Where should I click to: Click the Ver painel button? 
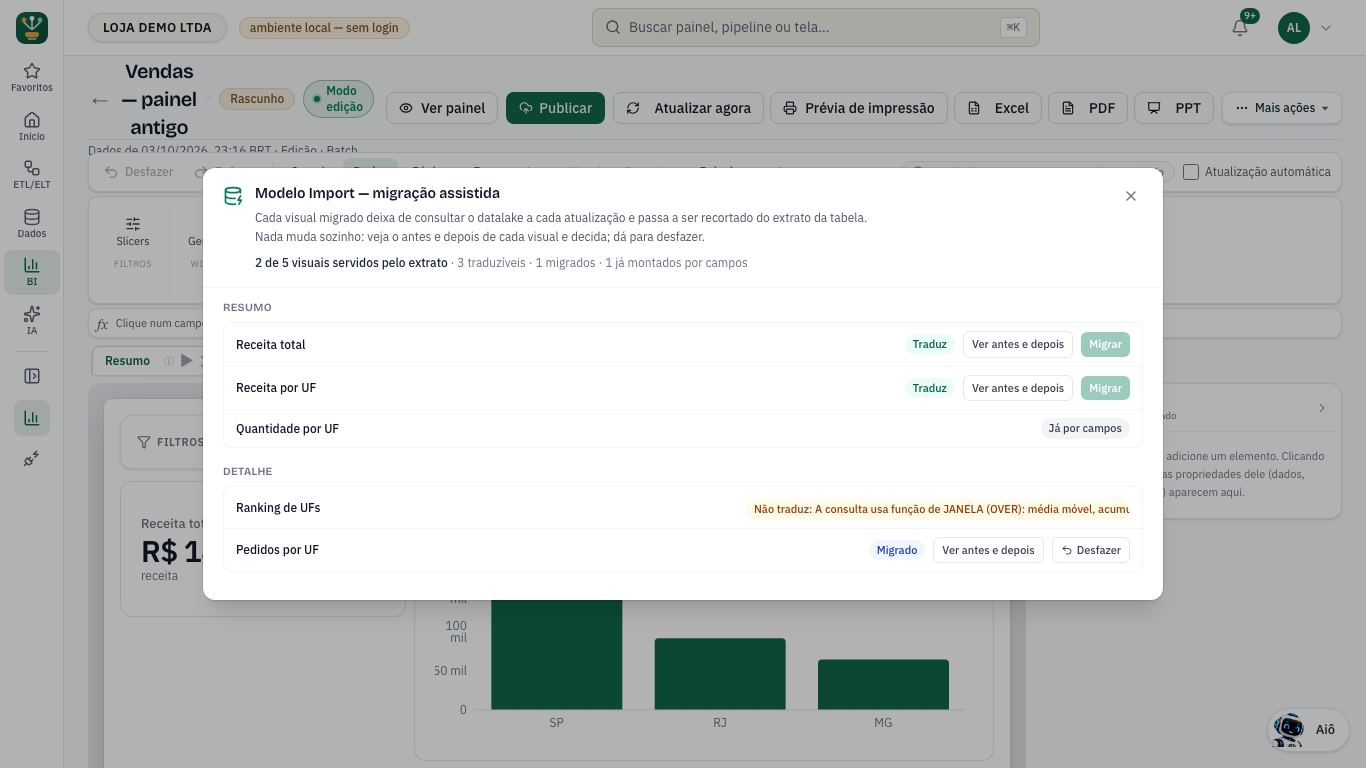click(x=442, y=108)
